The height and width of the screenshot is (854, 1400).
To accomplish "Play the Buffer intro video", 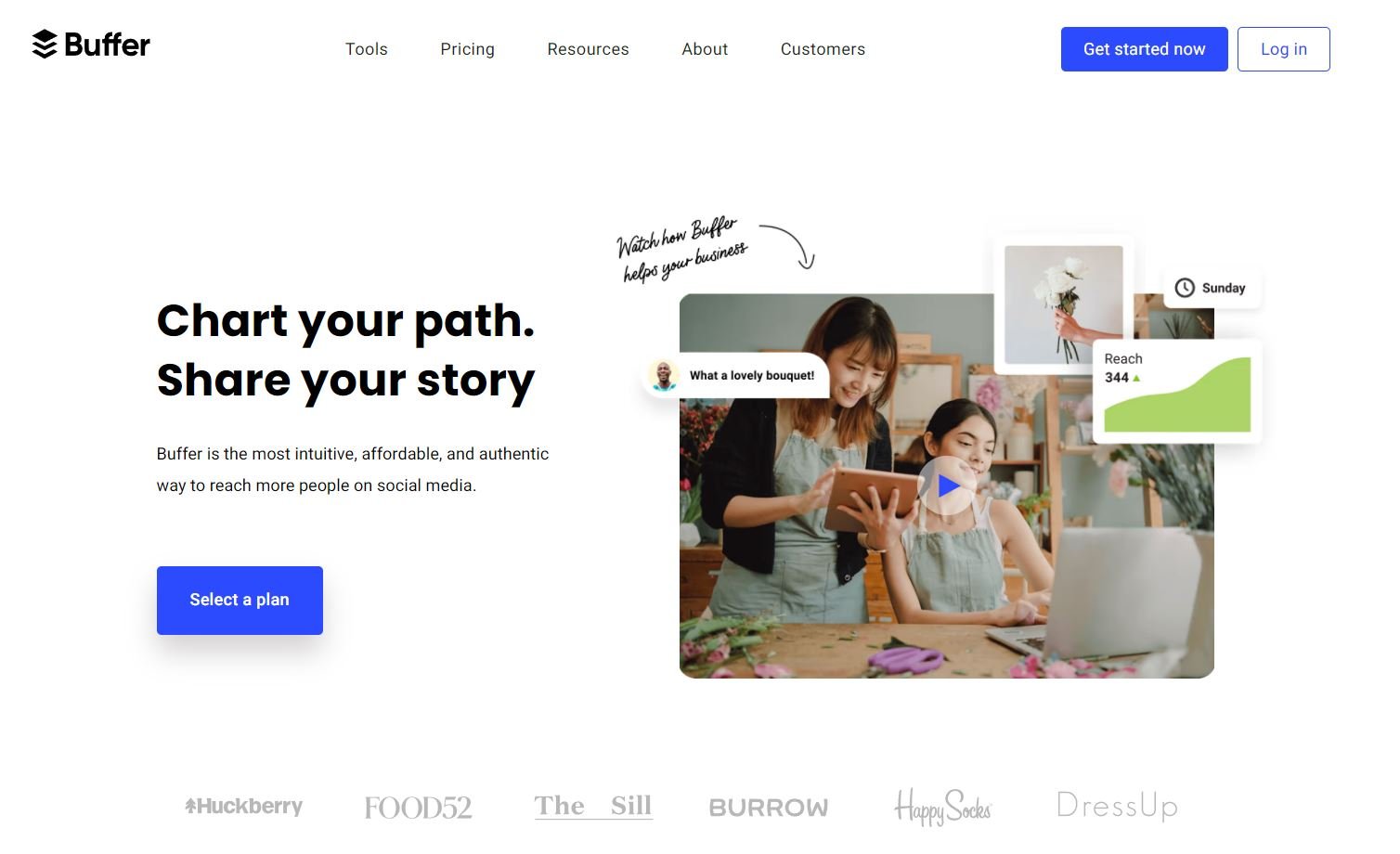I will point(946,485).
